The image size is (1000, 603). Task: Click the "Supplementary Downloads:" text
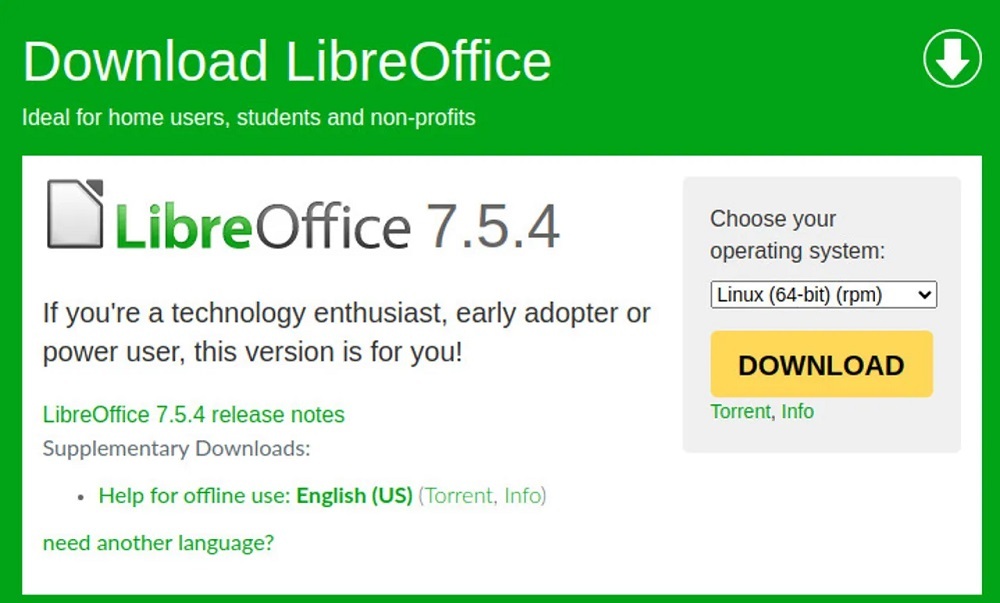pos(176,447)
